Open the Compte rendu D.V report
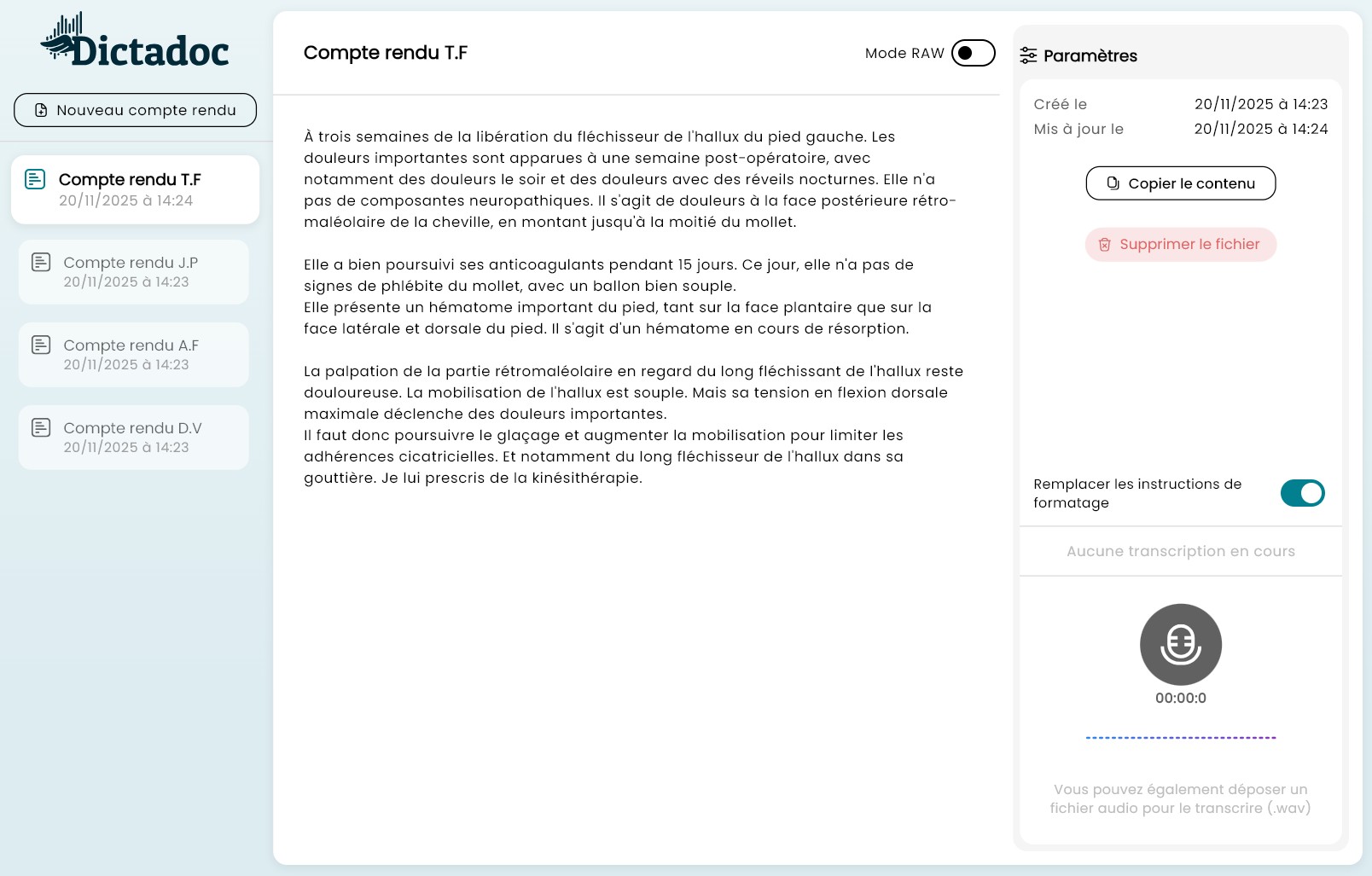Viewport: 1372px width, 876px height. (133, 437)
